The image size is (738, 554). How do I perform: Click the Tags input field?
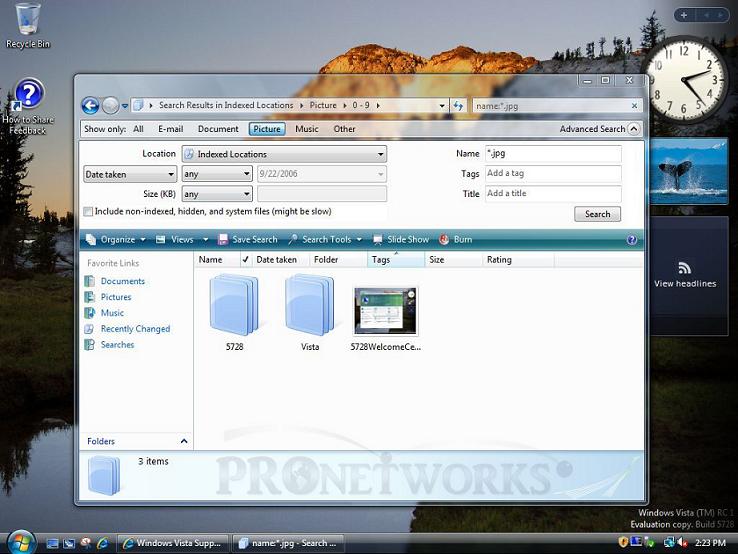(552, 174)
